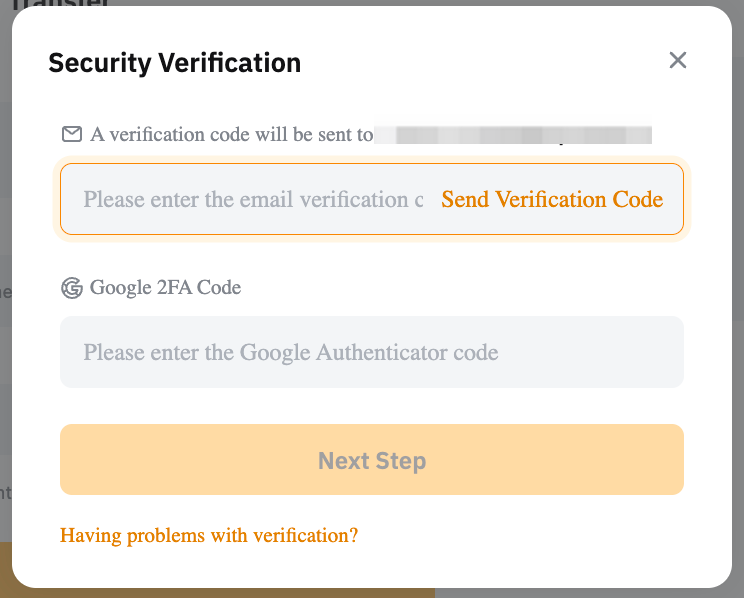Click placeholder "Please enter the Google Authenticator code"
This screenshot has width=744, height=598.
click(x=290, y=352)
